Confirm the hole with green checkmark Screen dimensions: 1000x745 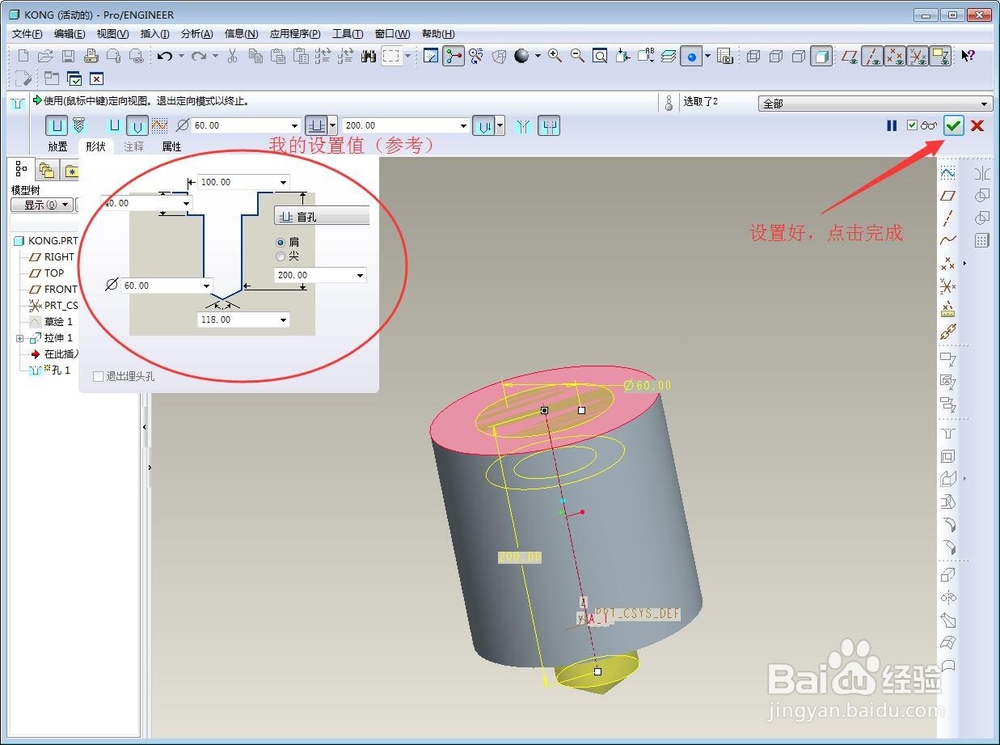pyautogui.click(x=953, y=126)
